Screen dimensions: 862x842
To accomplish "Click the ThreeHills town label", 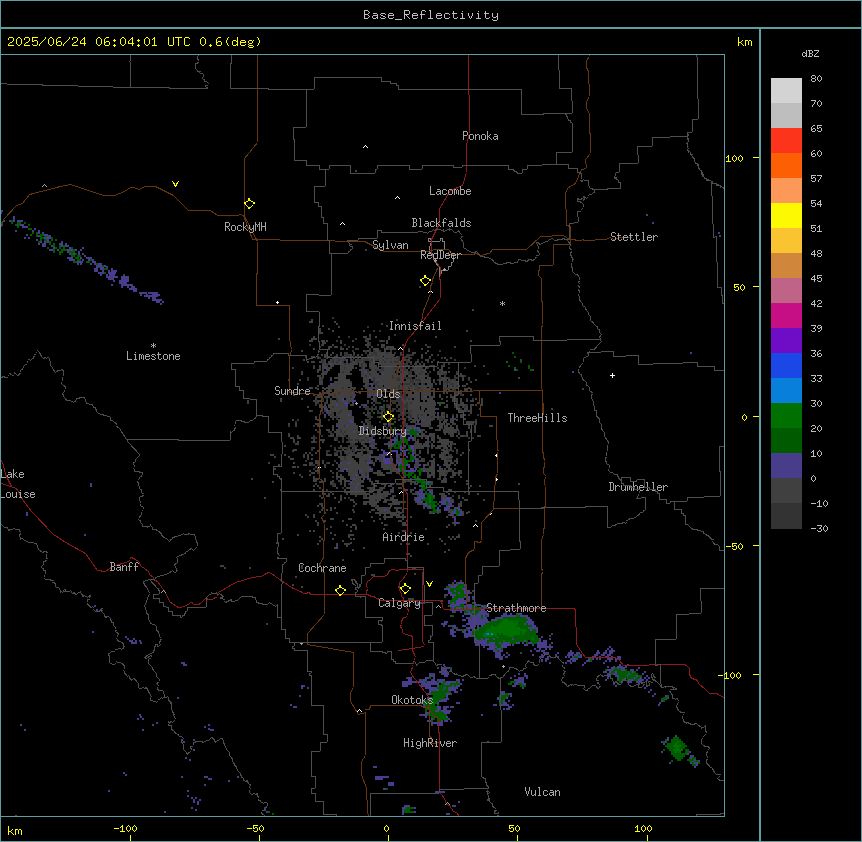I will pyautogui.click(x=537, y=418).
